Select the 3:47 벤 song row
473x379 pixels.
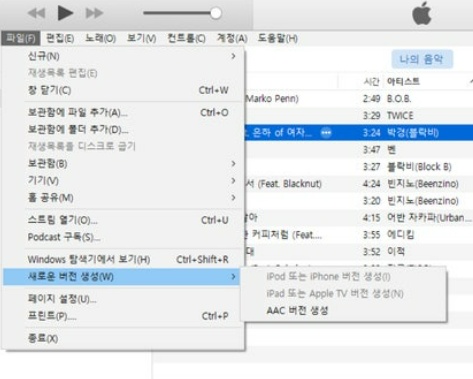pos(359,150)
